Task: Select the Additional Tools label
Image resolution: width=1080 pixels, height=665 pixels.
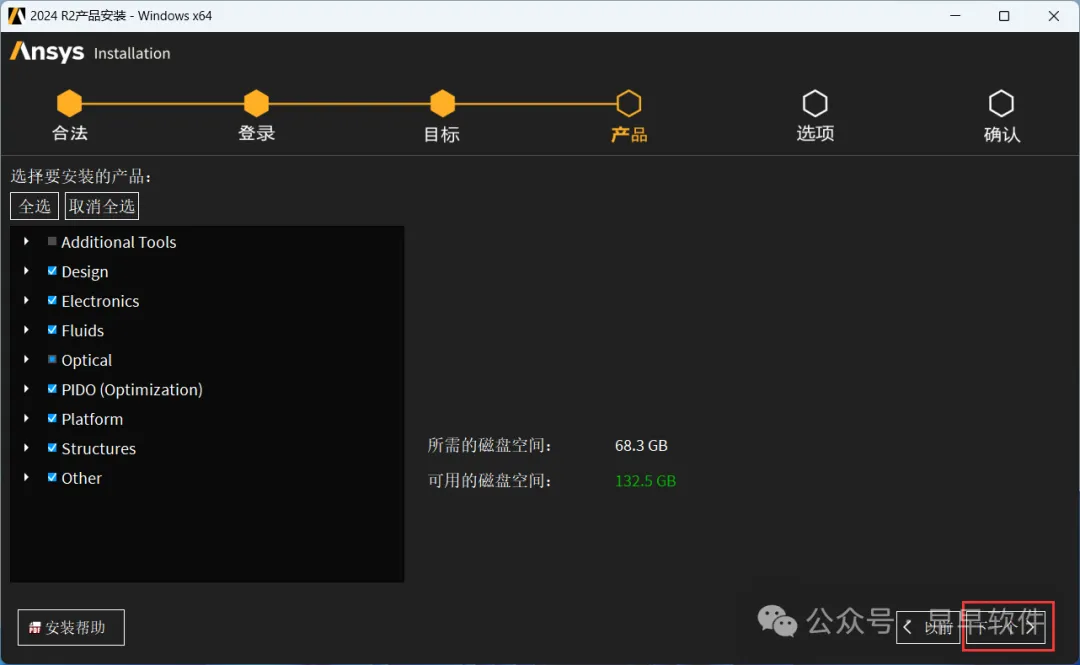Action: click(x=118, y=242)
